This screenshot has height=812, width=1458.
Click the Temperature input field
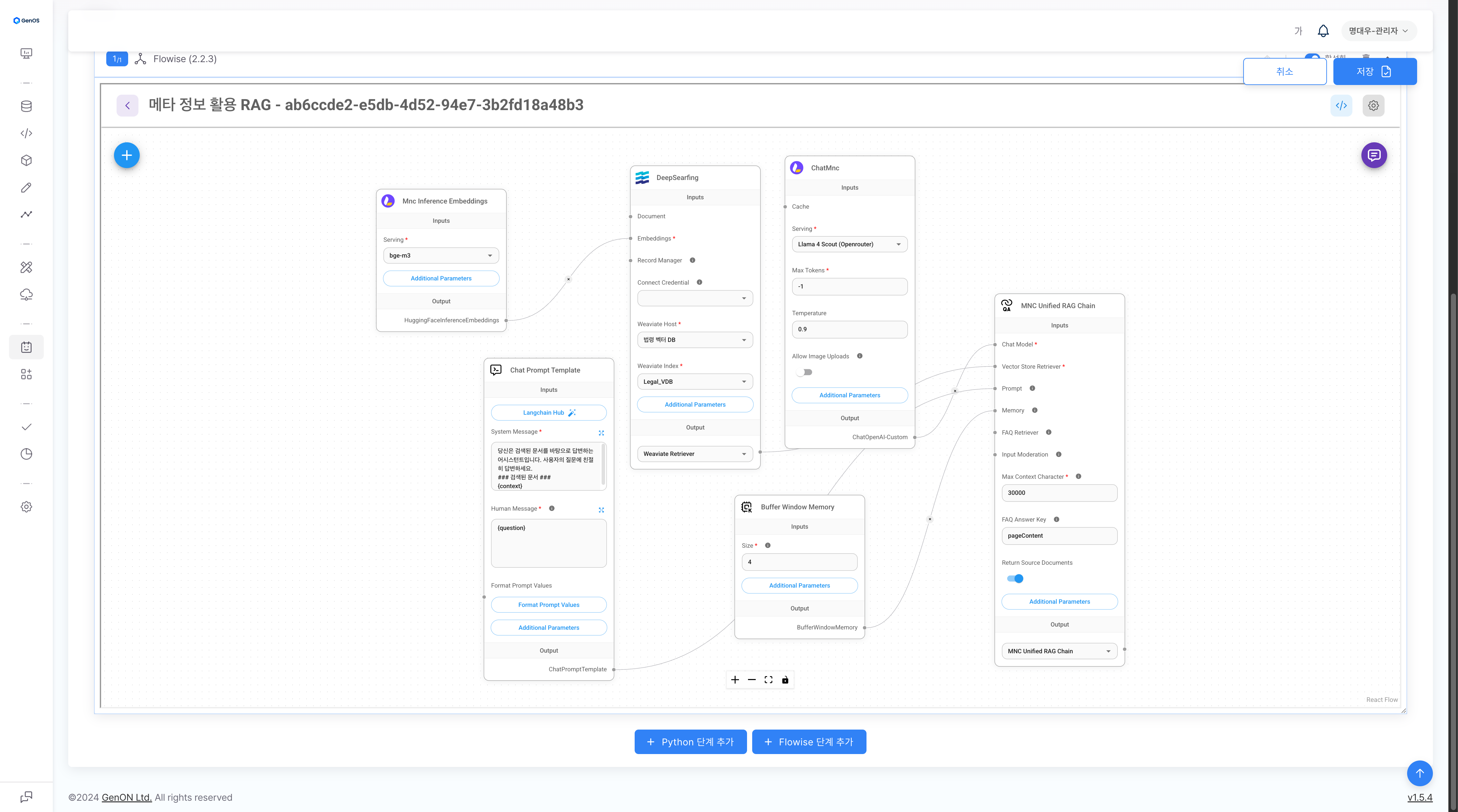point(849,329)
